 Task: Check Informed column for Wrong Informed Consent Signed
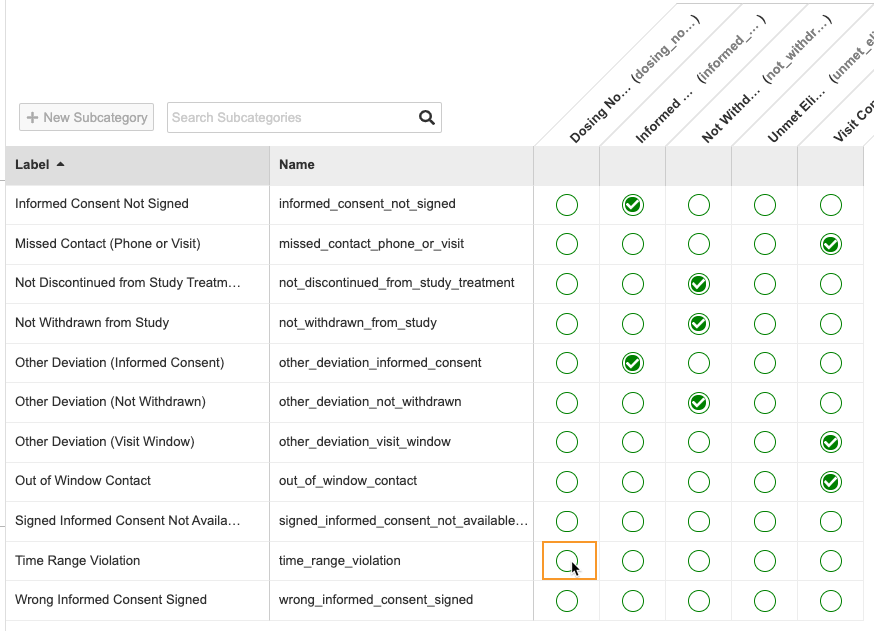click(x=632, y=601)
